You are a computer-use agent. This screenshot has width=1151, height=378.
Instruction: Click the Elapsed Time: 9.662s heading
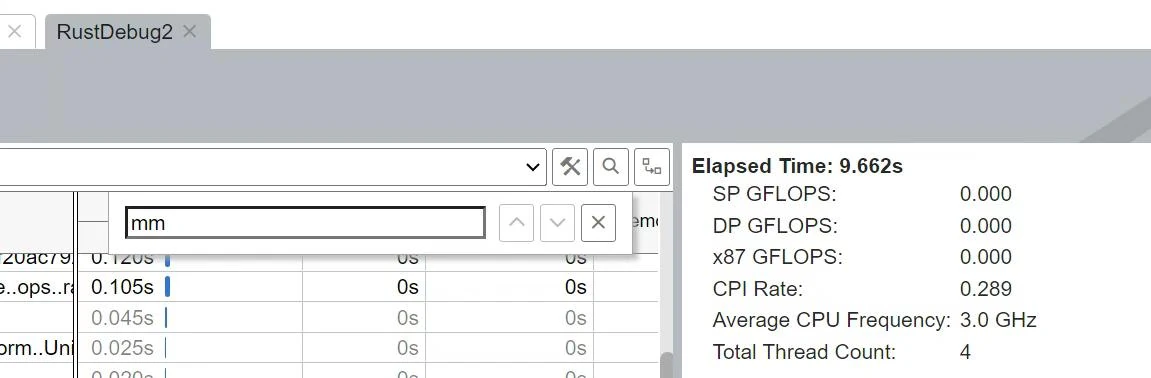point(797,167)
